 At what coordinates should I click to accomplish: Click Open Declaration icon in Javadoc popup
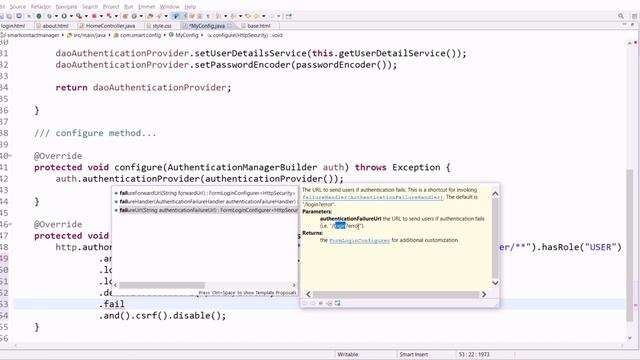tap(329, 303)
